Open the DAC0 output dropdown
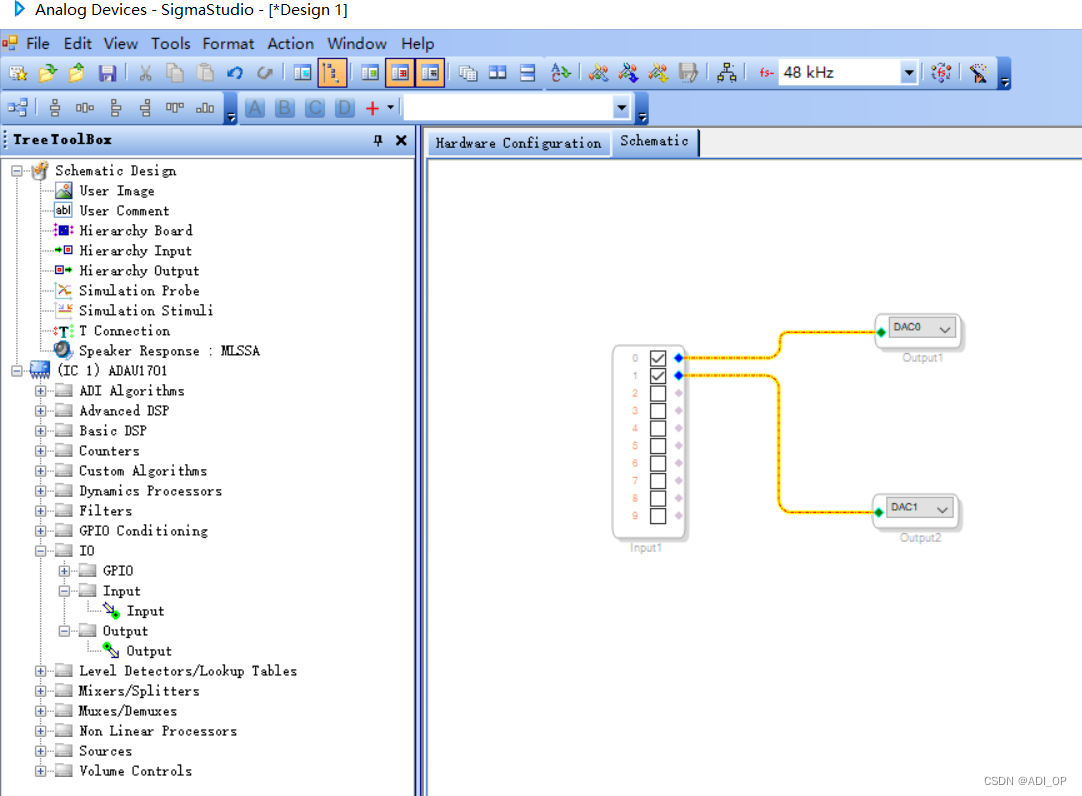The width and height of the screenshot is (1082, 796). 944,329
